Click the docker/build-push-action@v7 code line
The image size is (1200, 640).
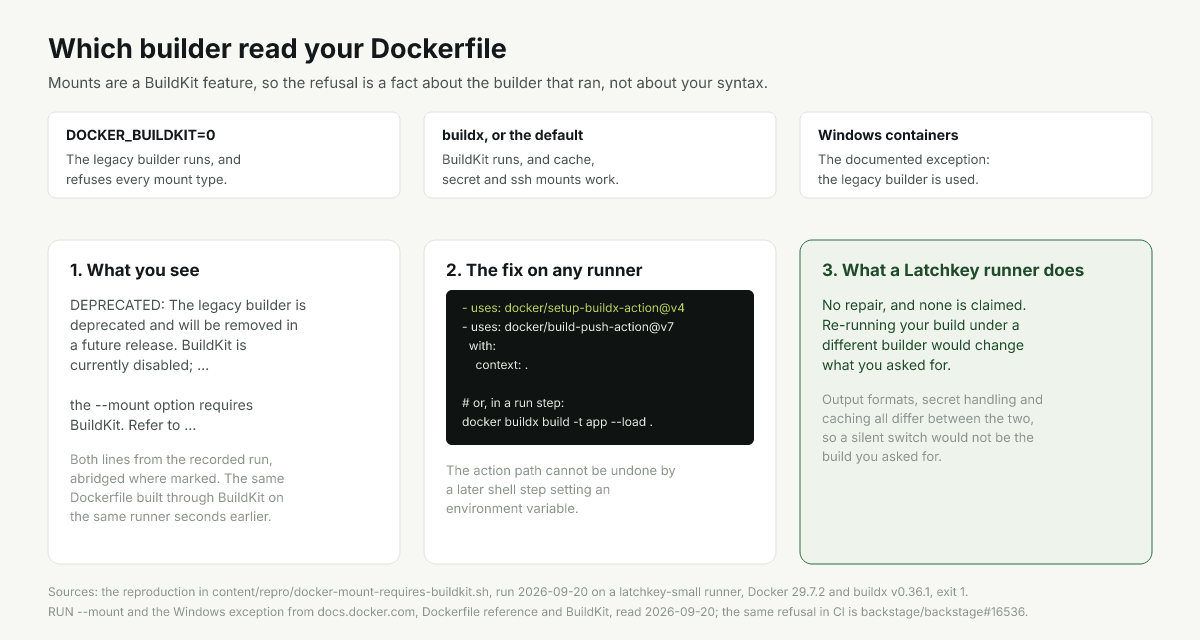coord(568,326)
